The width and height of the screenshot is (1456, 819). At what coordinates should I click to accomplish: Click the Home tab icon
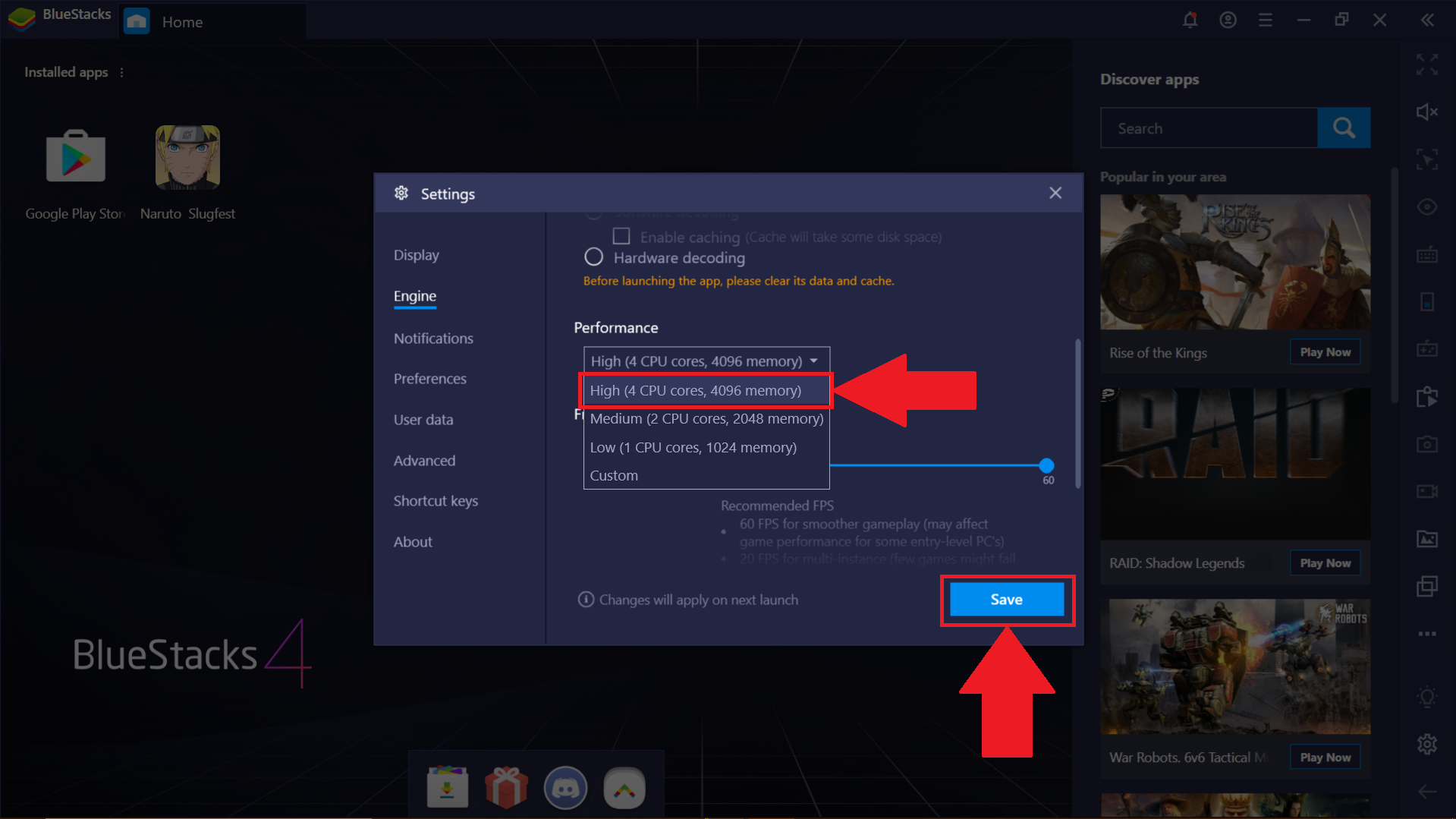point(137,21)
